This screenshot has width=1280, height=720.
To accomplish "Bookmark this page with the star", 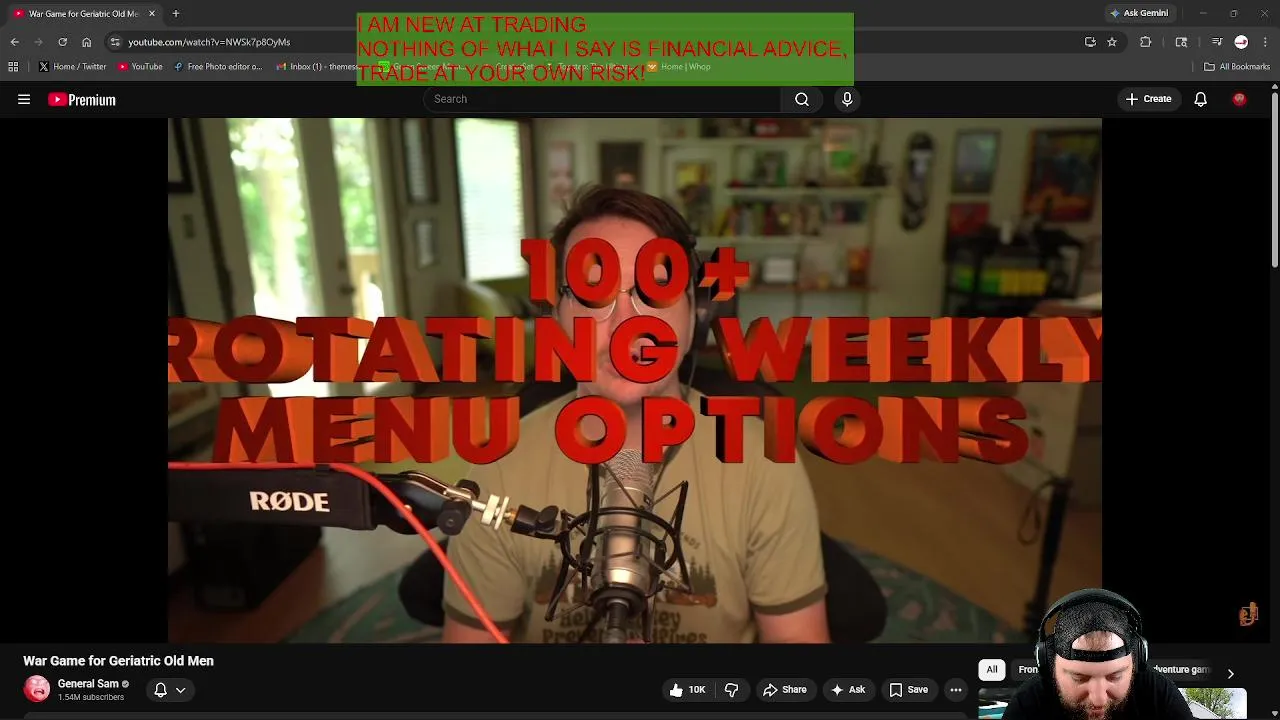I will pos(1111,42).
